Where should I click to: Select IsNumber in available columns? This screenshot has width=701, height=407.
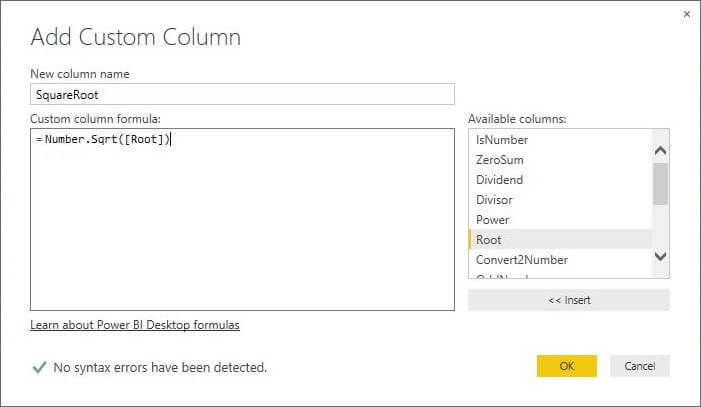(x=502, y=140)
